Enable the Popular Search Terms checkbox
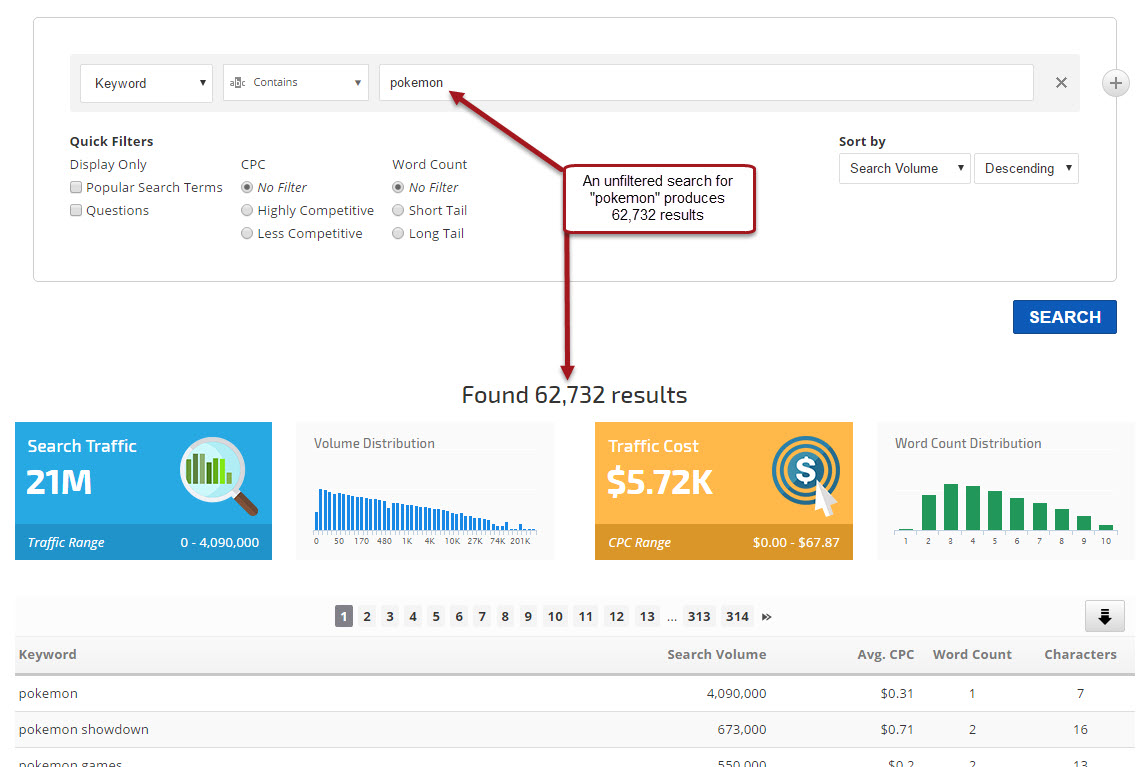 coord(76,188)
